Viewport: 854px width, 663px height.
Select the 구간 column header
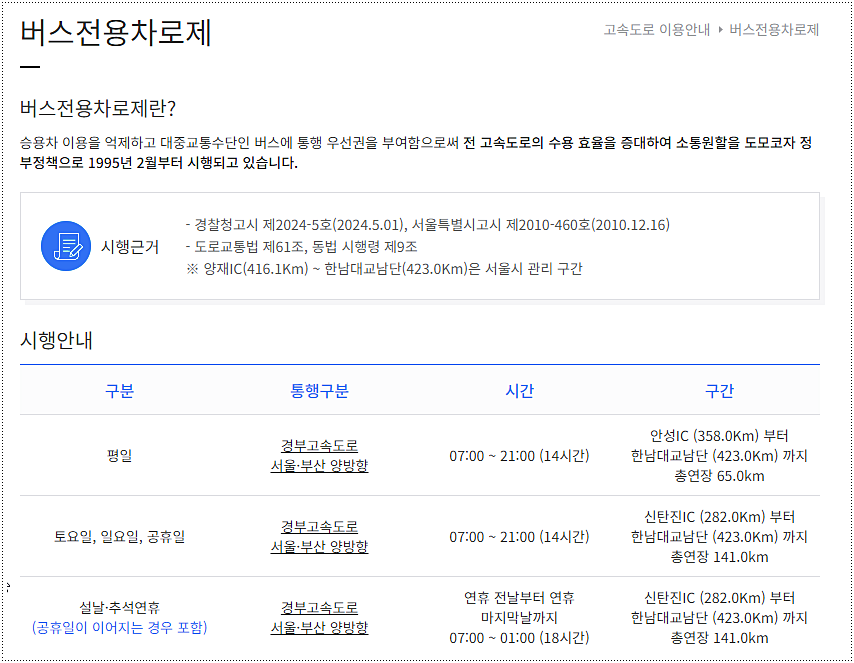pyautogui.click(x=719, y=391)
